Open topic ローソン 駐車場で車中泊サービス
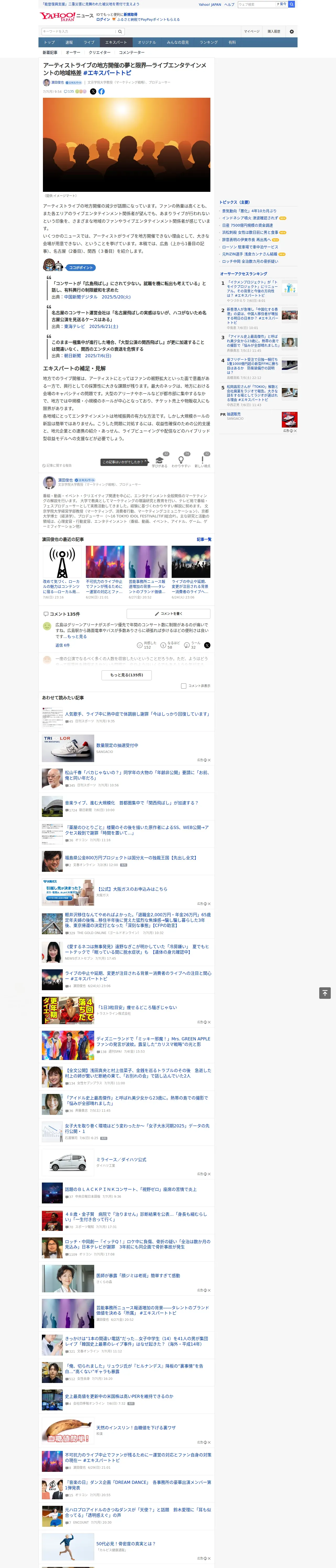Viewport: 336px width, 1568px height. [249, 247]
